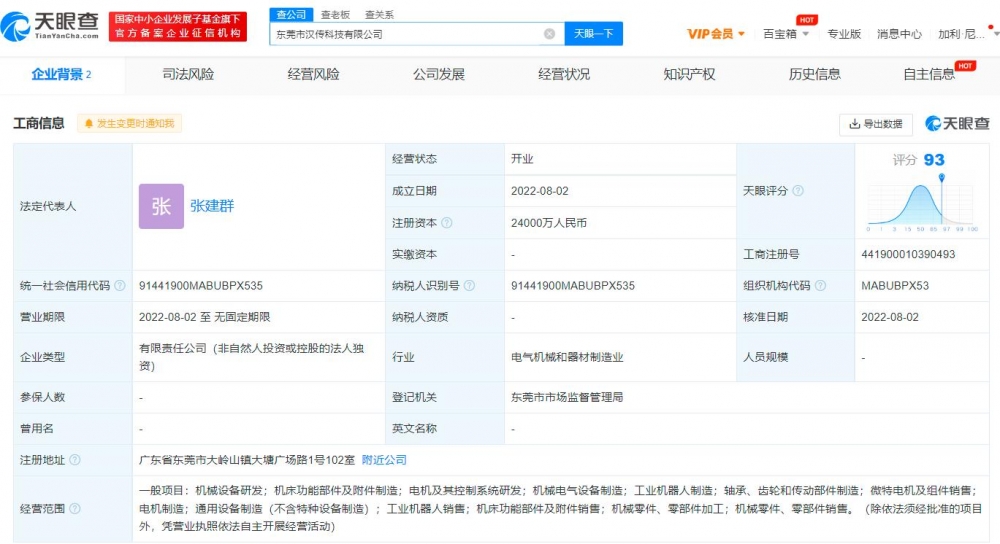This screenshot has width=1000, height=544.
Task: Click the help icon beside 纳税人识别号
Action: coord(470,286)
